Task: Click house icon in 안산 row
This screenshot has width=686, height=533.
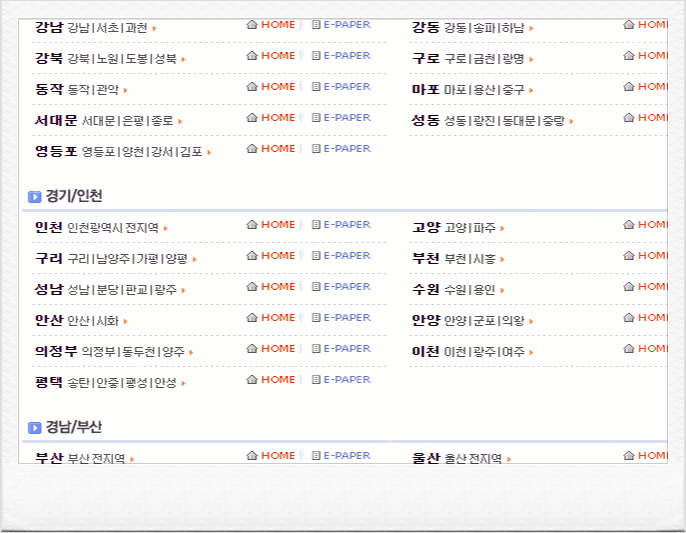Action: 252,318
